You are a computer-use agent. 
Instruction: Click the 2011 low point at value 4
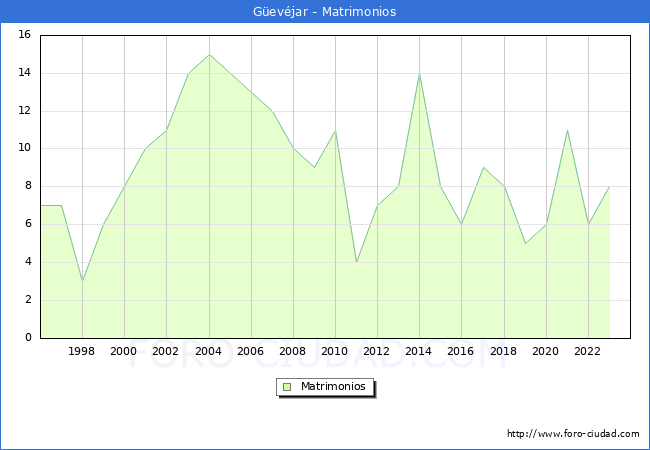click(x=357, y=262)
